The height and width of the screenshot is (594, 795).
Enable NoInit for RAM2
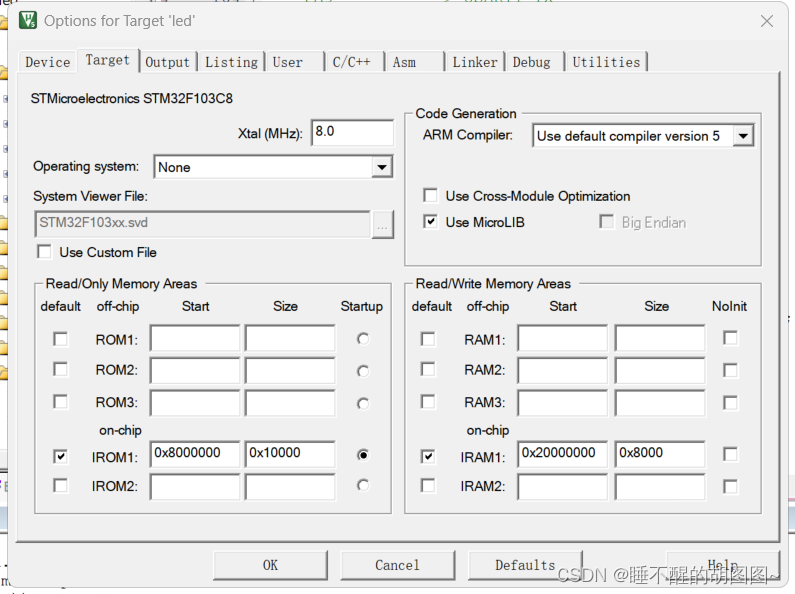pyautogui.click(x=730, y=370)
